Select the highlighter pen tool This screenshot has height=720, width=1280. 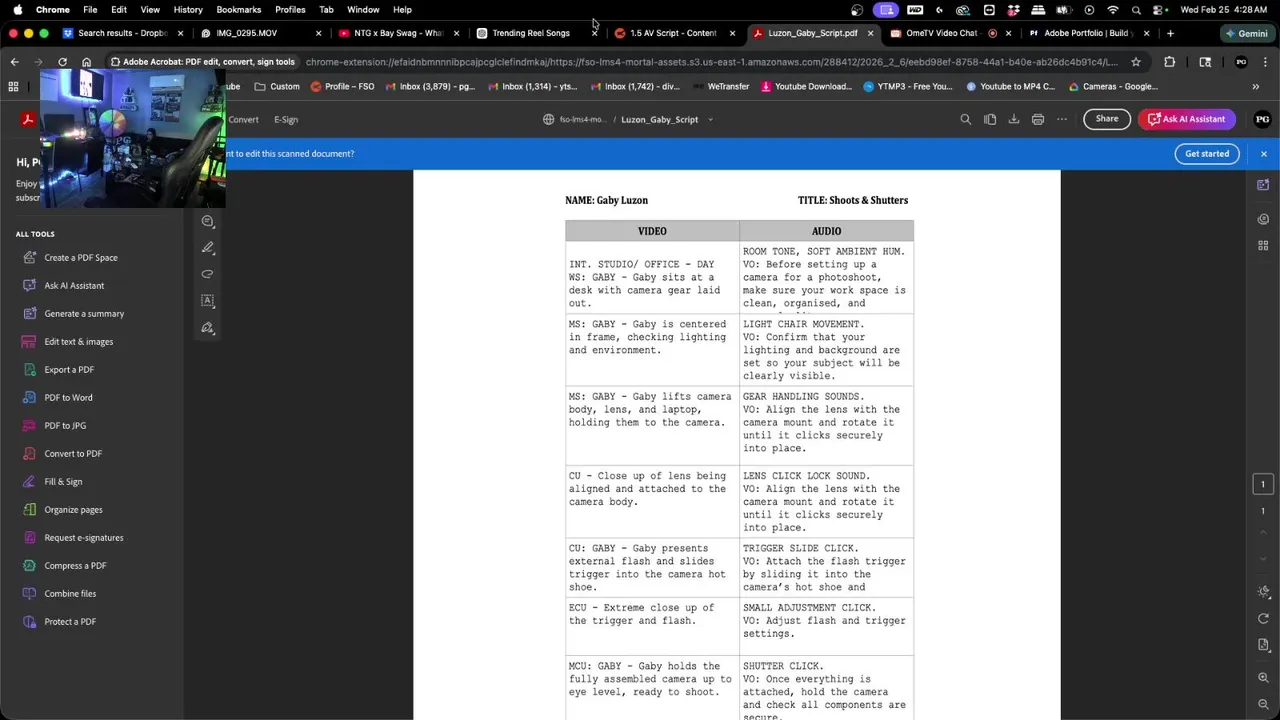click(x=208, y=247)
